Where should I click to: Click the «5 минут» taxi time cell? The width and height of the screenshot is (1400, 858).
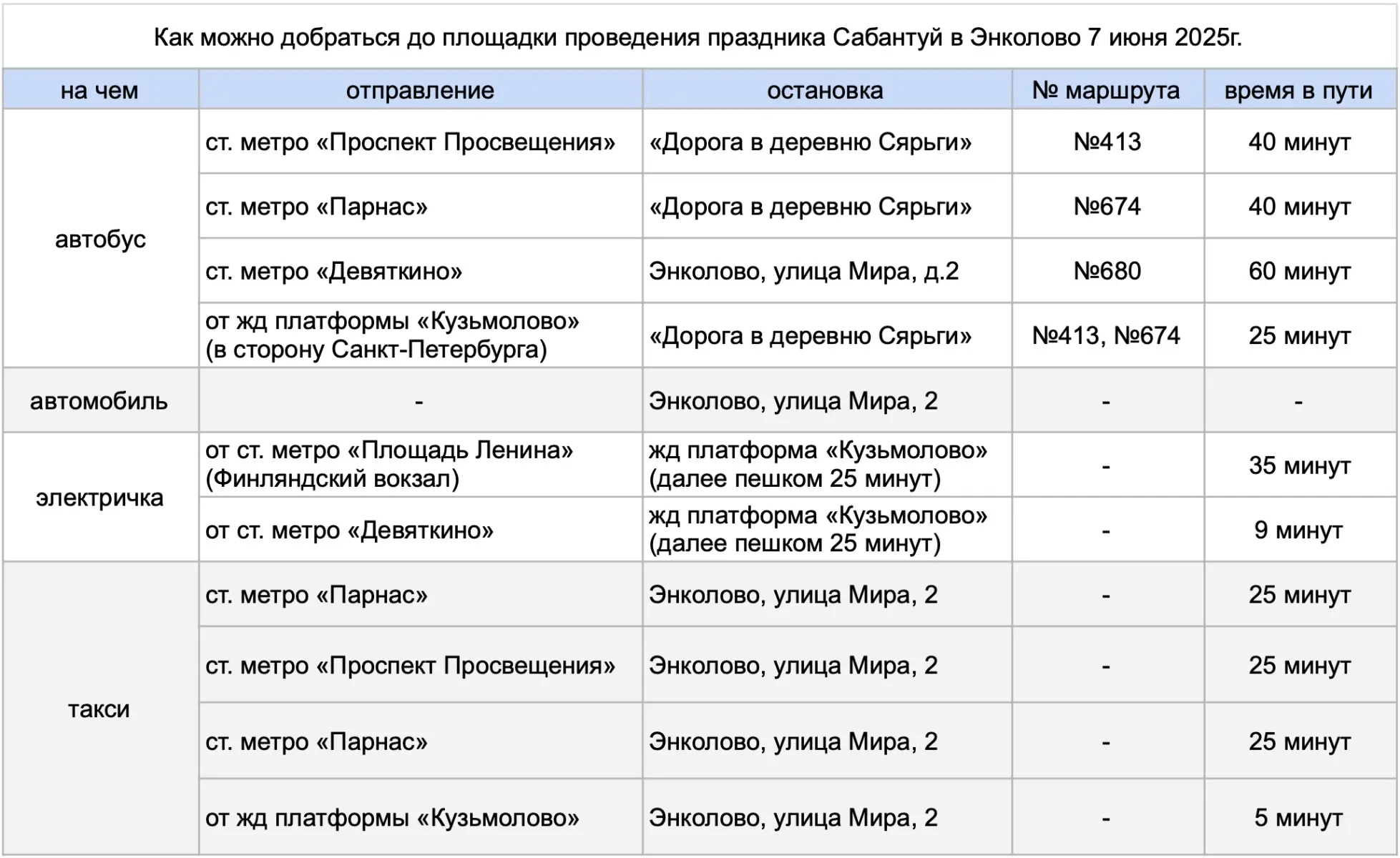[x=1300, y=817]
